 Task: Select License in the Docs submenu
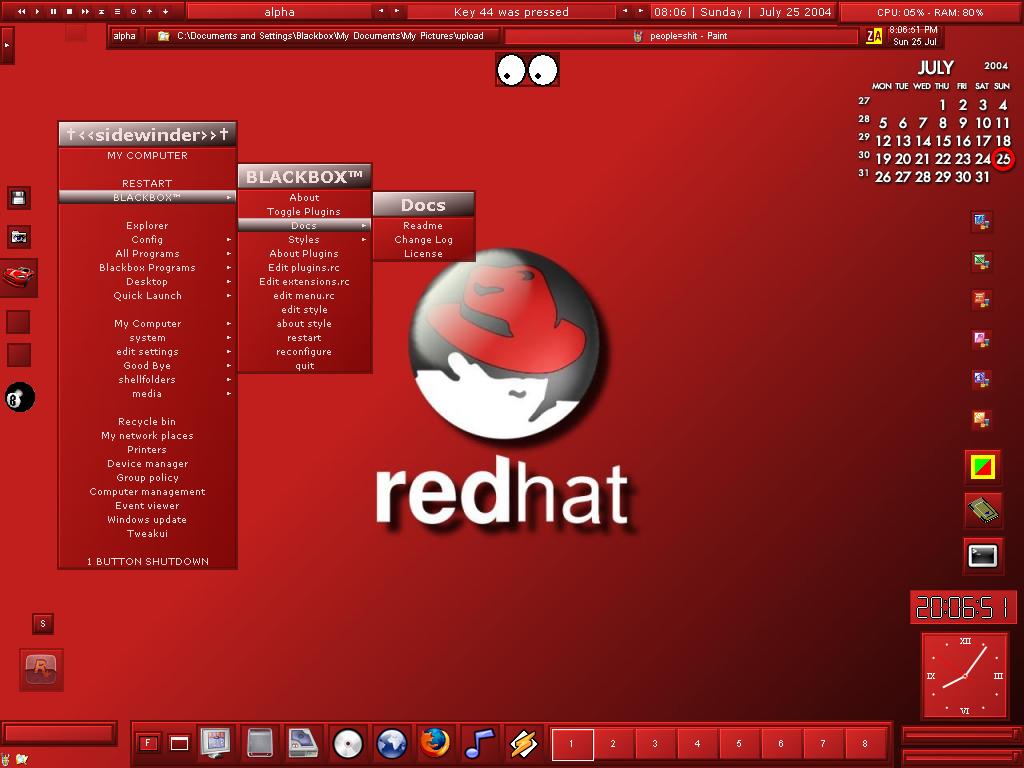423,253
